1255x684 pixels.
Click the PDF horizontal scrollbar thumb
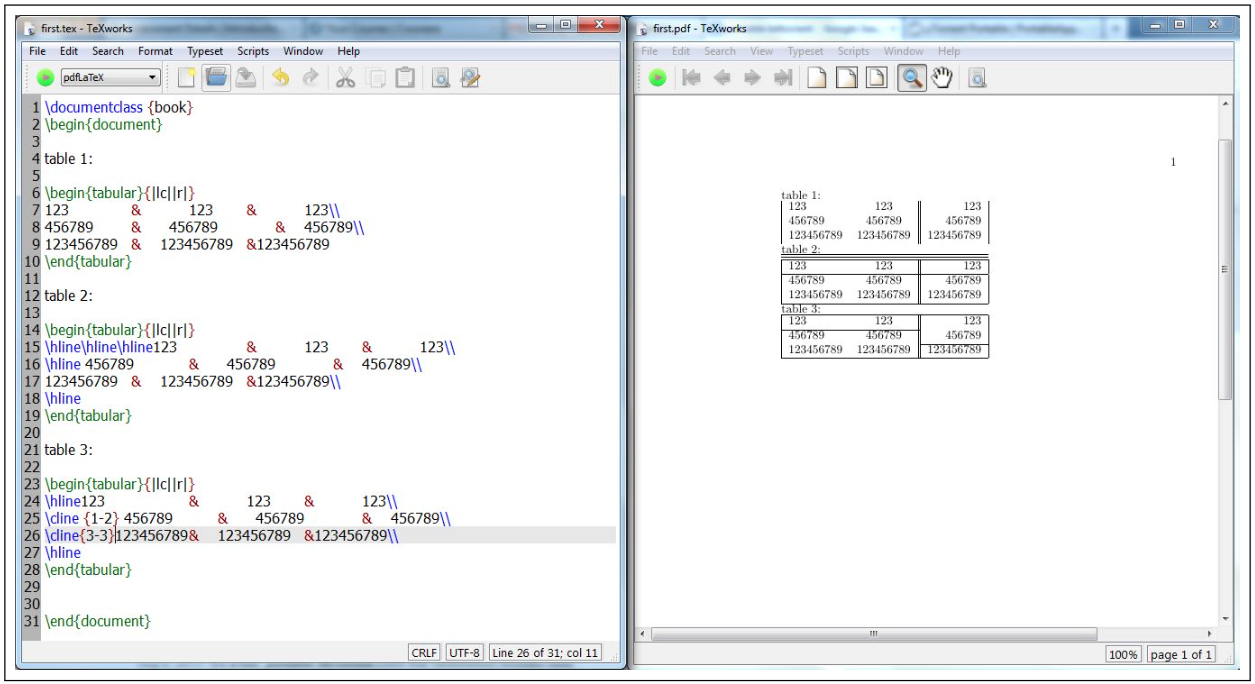873,634
